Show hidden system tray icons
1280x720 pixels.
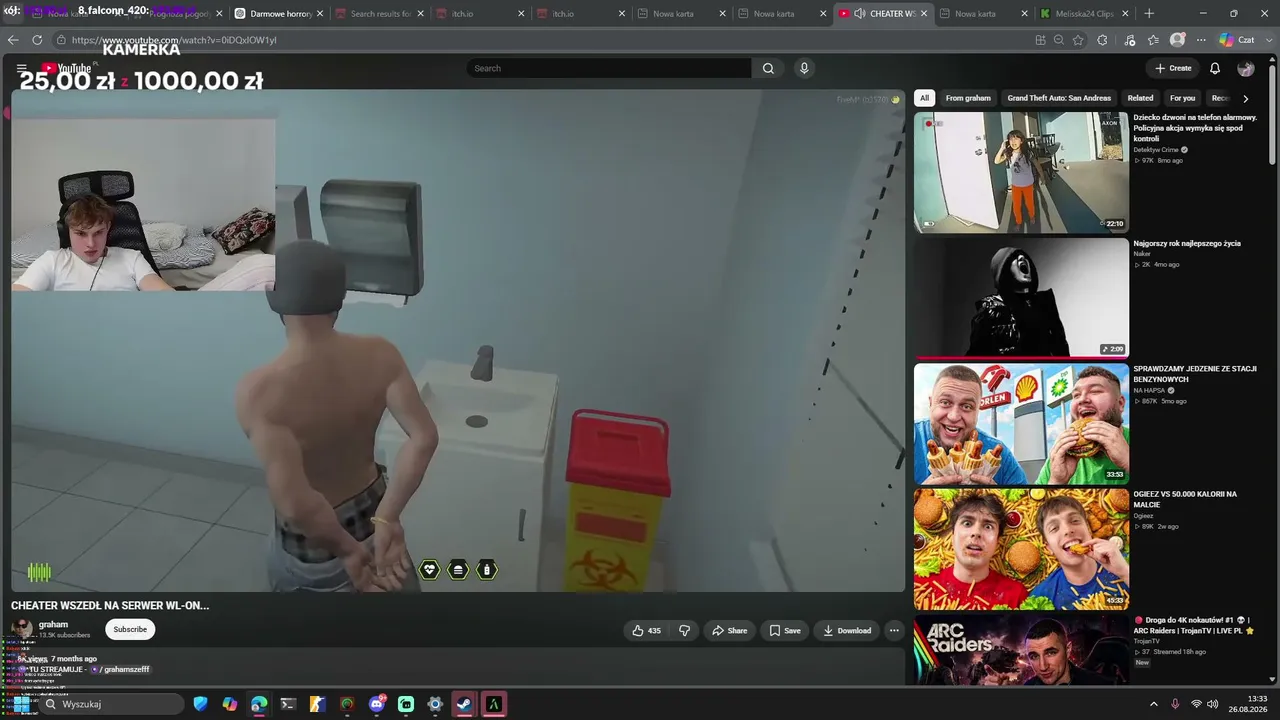pyautogui.click(x=1153, y=704)
